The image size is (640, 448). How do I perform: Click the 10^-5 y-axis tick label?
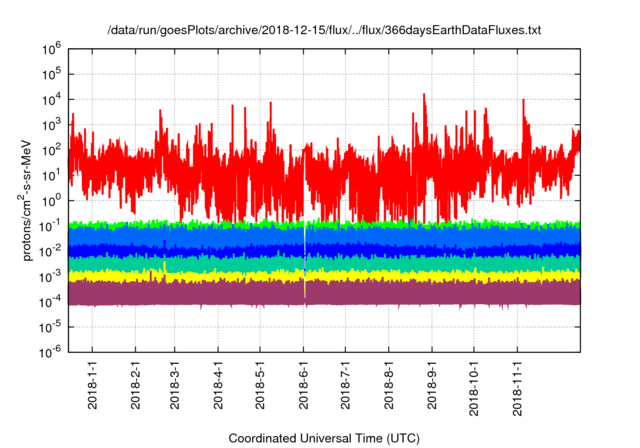(50, 327)
